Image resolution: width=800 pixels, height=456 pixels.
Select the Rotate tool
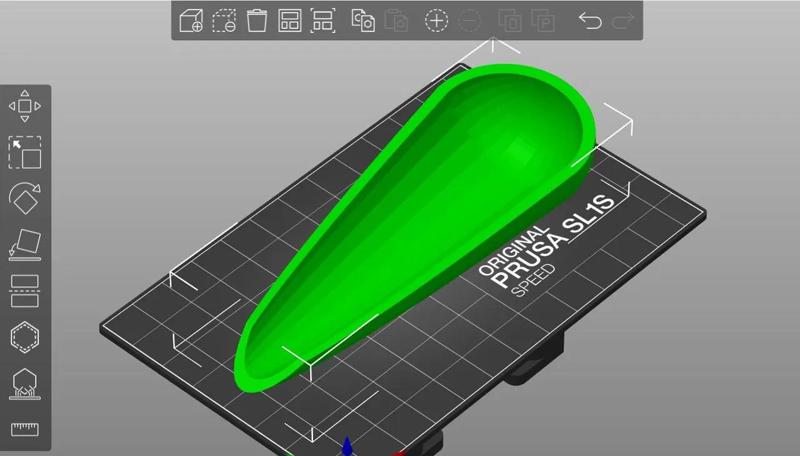point(24,198)
